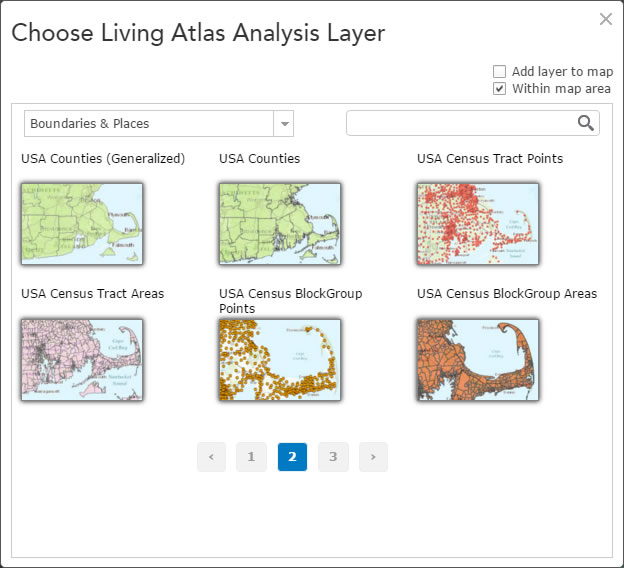Choose the USA Counties map thumbnail

[x=280, y=223]
